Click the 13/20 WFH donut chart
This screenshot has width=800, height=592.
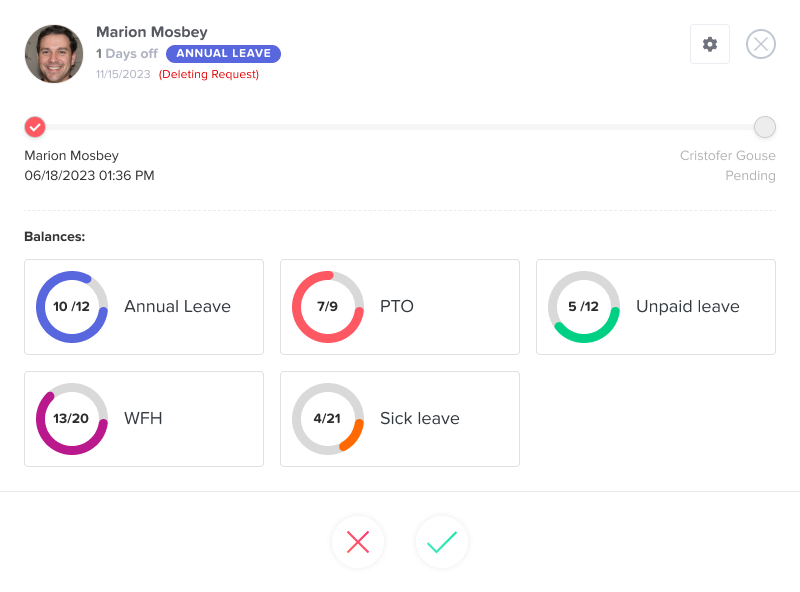click(72, 419)
